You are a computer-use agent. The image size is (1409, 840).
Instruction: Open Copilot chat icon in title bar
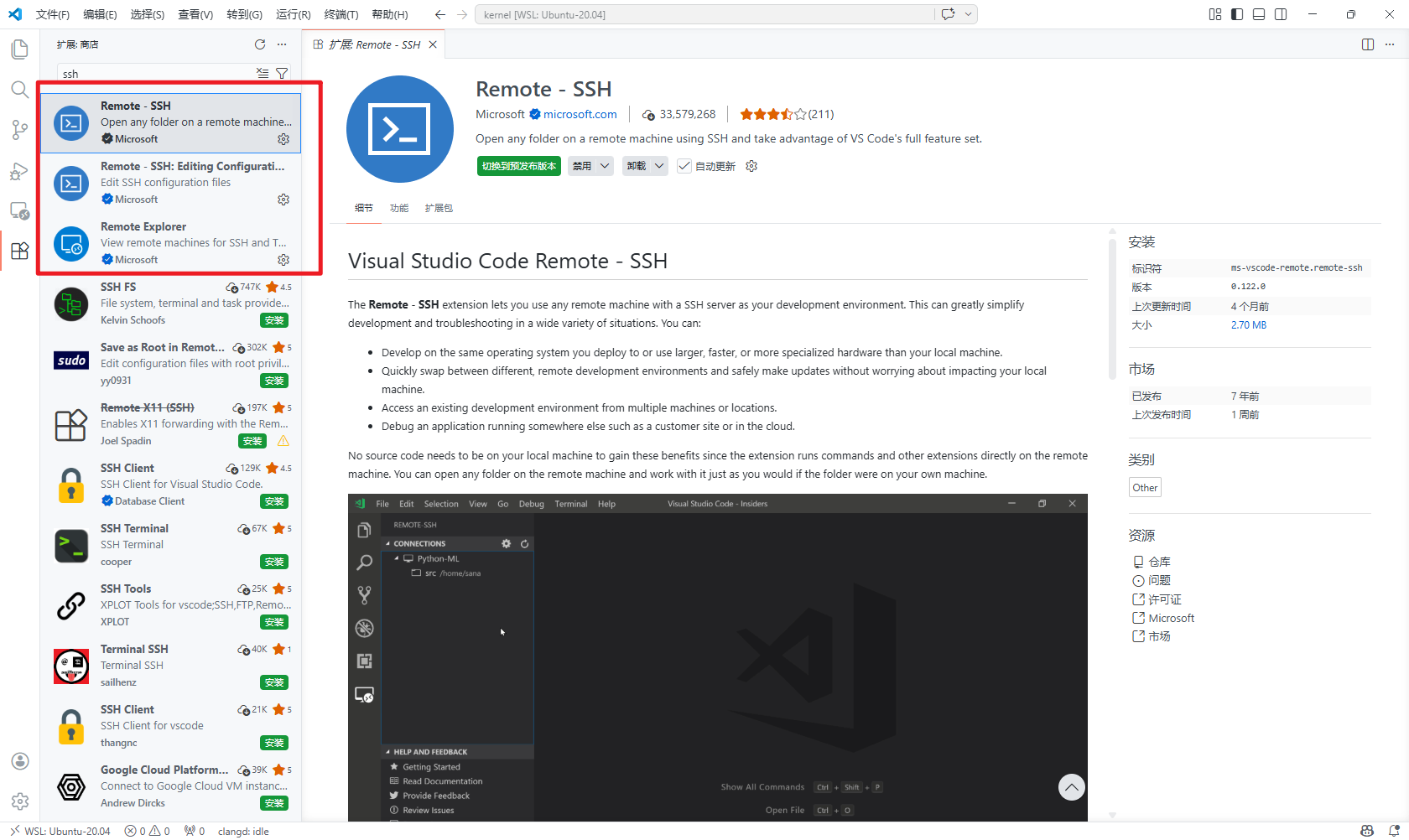point(949,14)
